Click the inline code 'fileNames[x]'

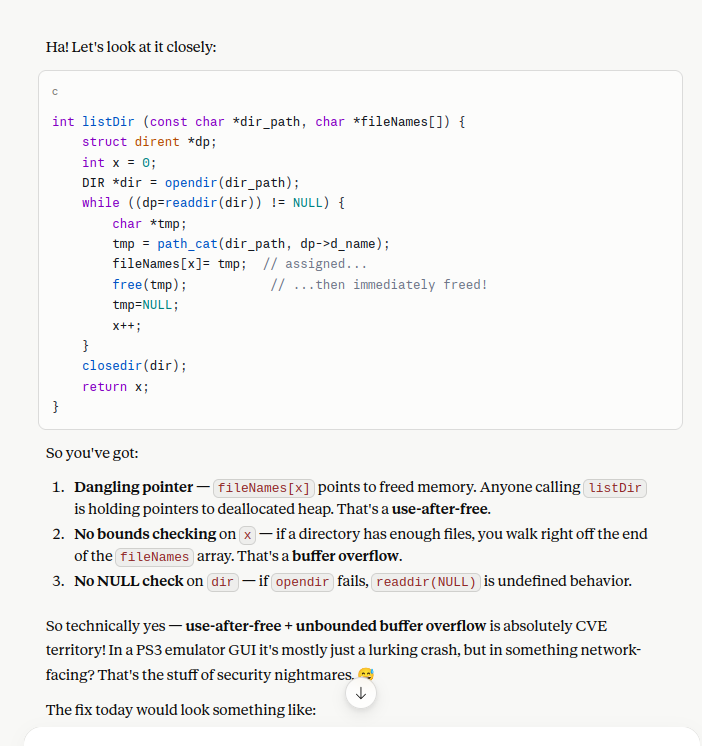click(x=264, y=488)
